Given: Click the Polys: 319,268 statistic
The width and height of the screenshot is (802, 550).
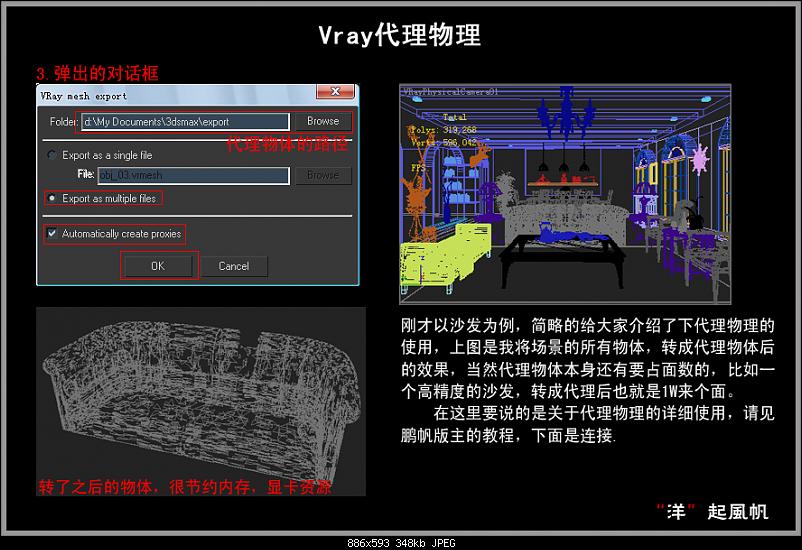Looking at the screenshot, I should pos(442,130).
